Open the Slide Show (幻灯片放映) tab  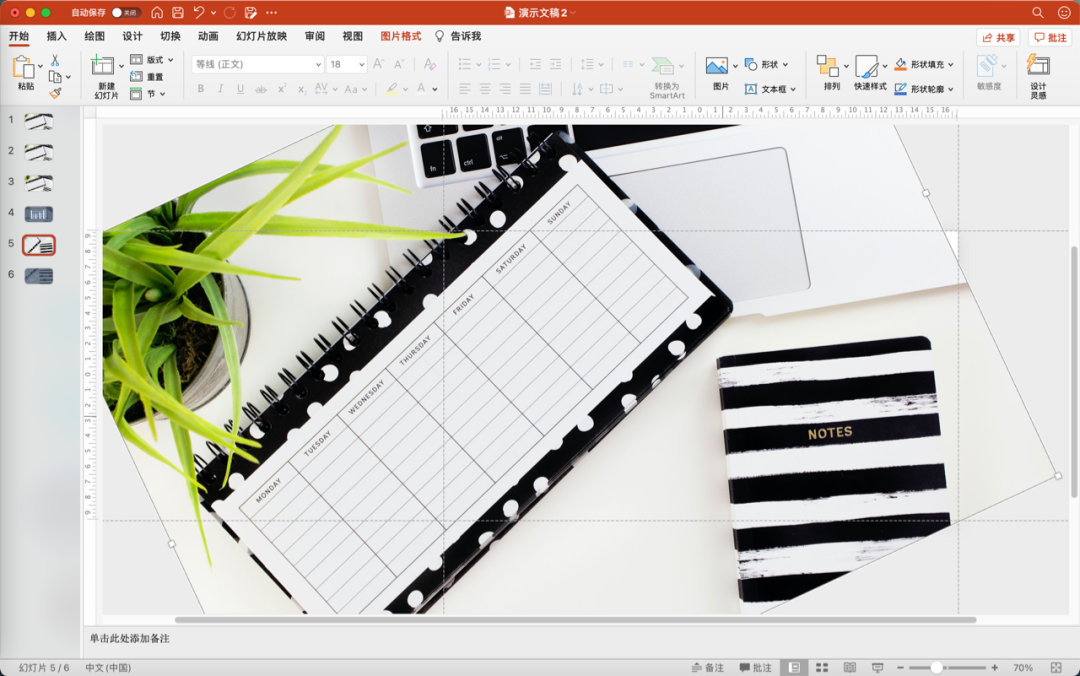(261, 36)
